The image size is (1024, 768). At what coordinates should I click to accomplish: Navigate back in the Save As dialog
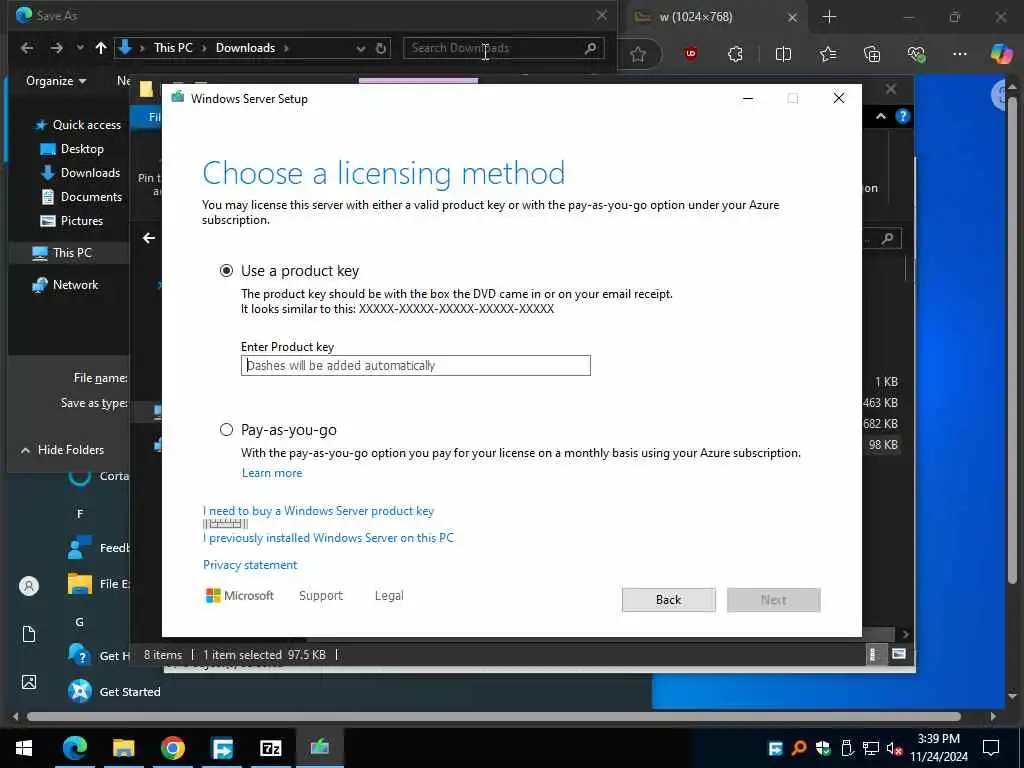point(27,48)
